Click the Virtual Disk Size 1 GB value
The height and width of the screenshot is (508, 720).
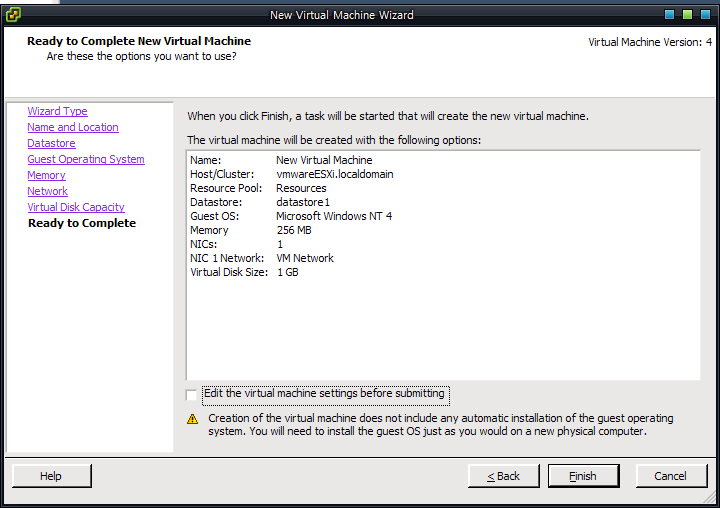coord(288,272)
